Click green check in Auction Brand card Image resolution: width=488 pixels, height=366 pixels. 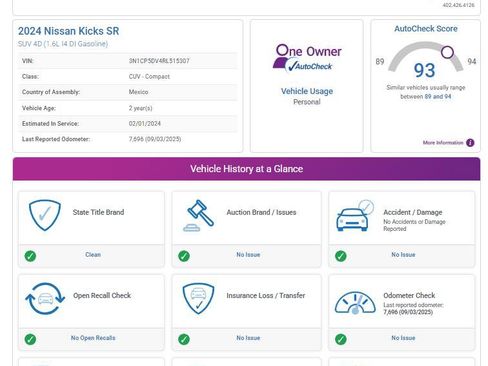(184, 256)
